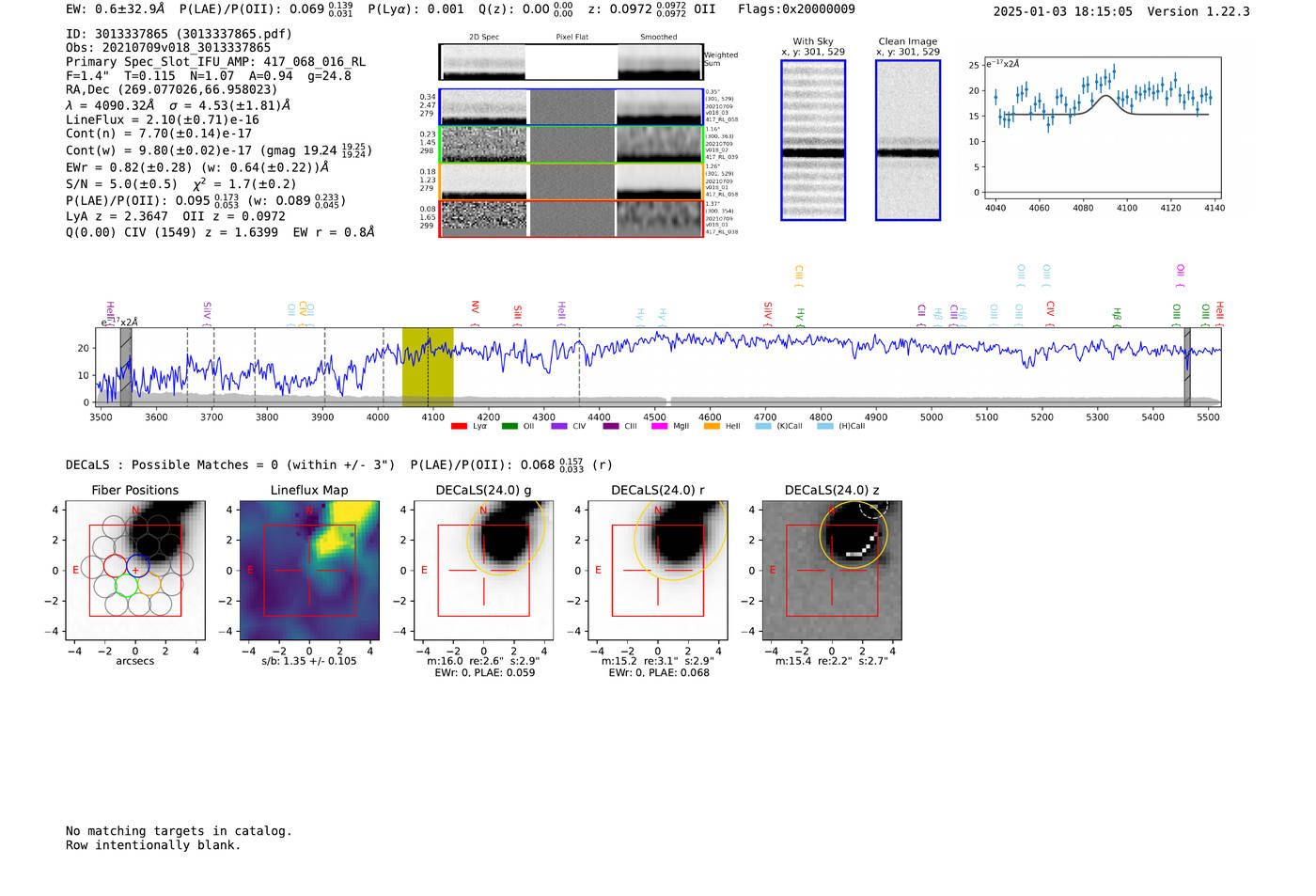Open the DECaLS(24.0) z image
This screenshot has width=1316, height=896.
tap(831, 570)
